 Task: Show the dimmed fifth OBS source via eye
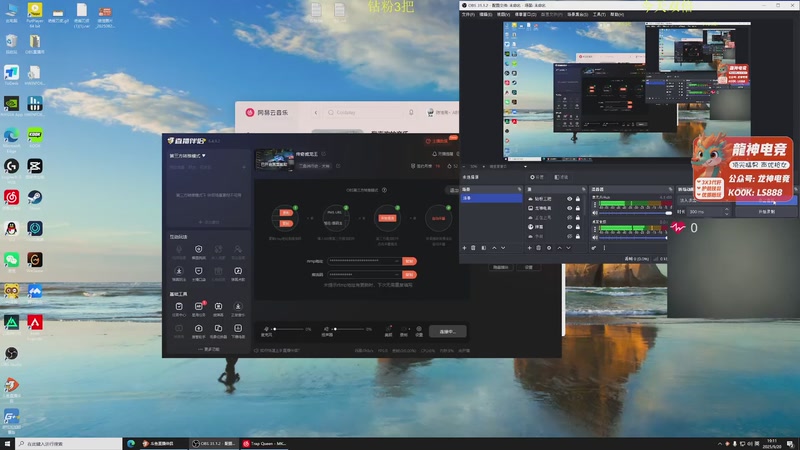[x=569, y=236]
